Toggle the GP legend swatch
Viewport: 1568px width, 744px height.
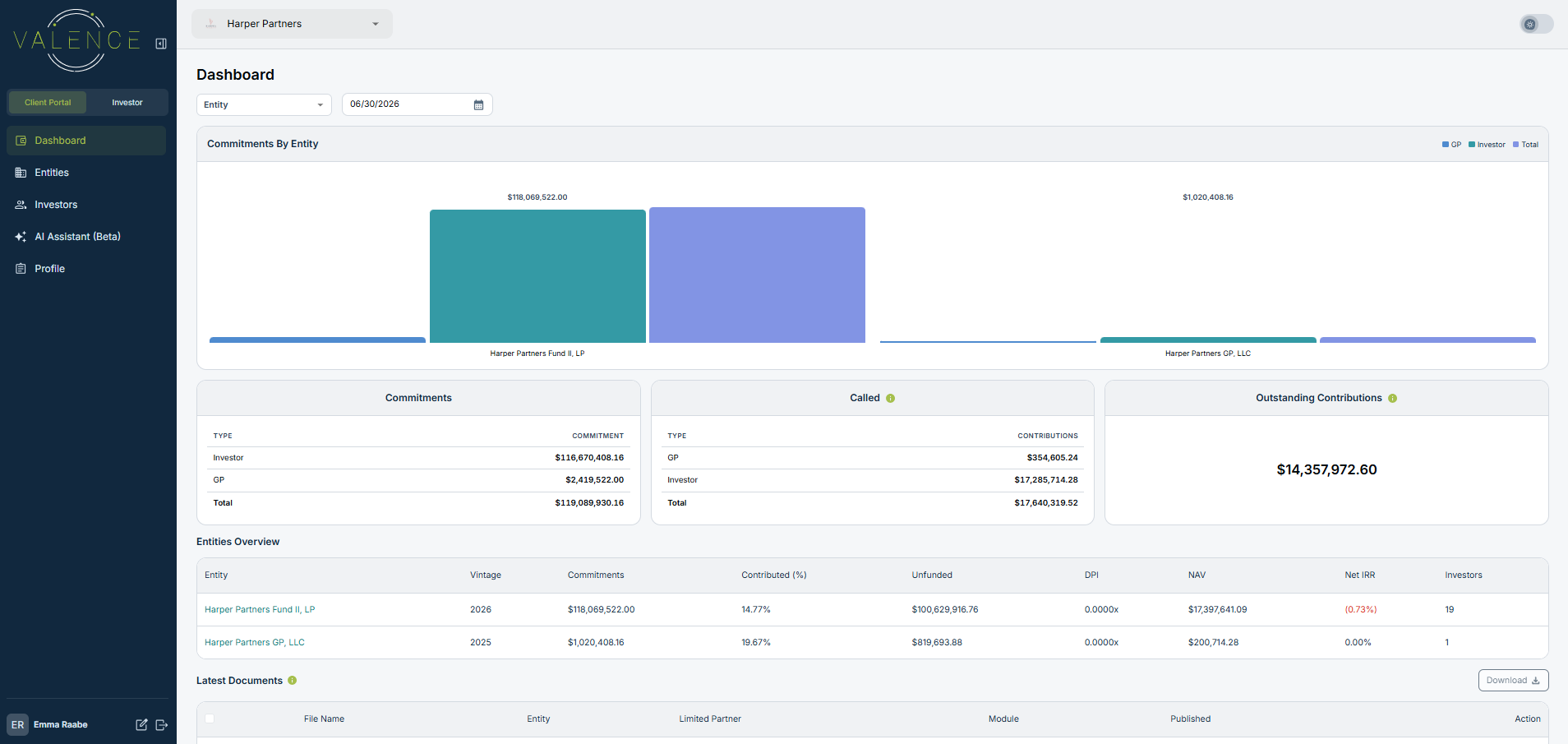(x=1446, y=145)
